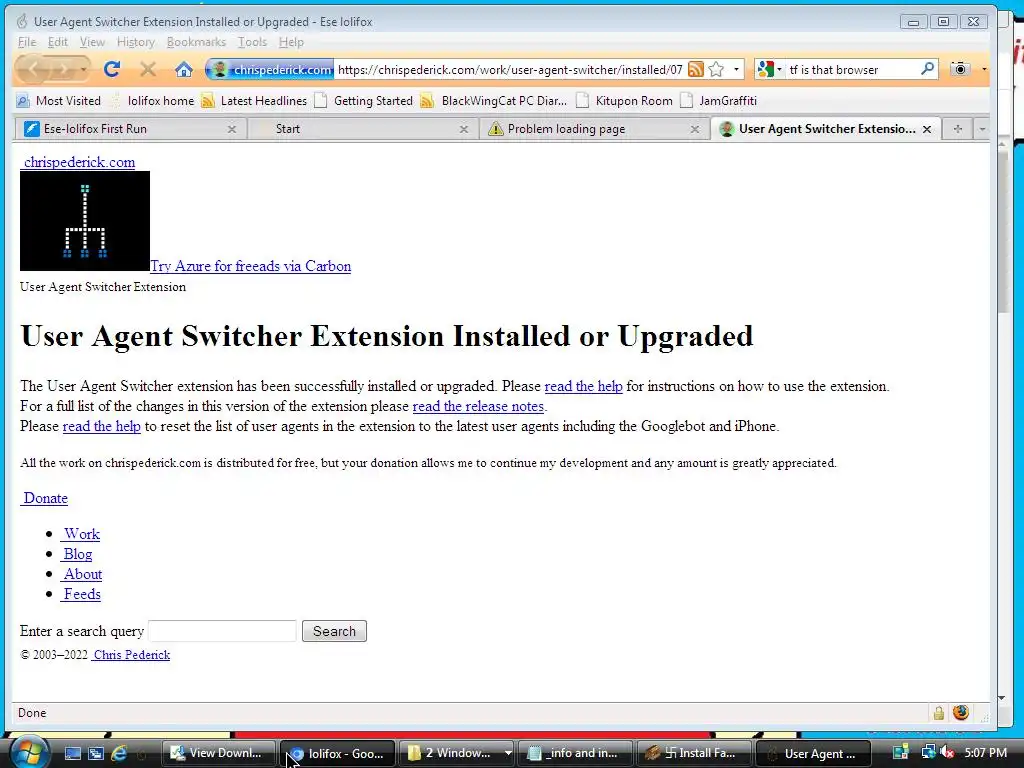
Task: Open the Work navigation link
Action: (81, 534)
